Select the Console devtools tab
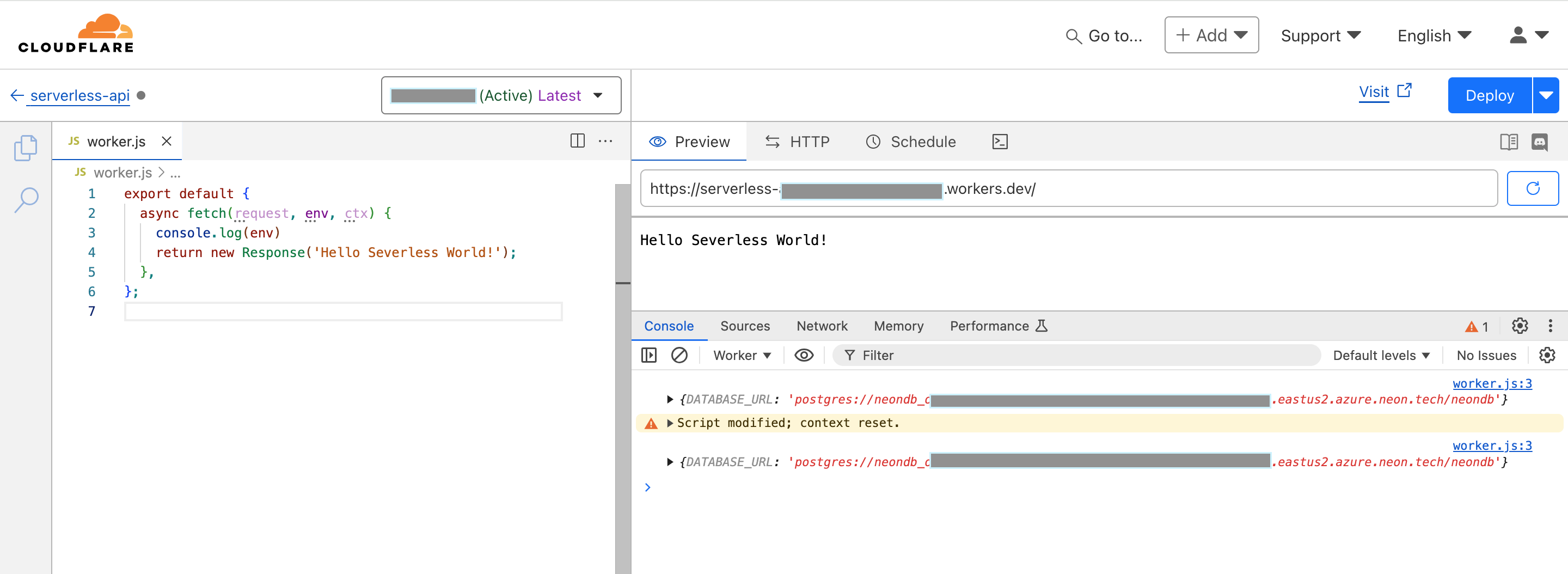Screen dimensions: 1568x574 669,326
